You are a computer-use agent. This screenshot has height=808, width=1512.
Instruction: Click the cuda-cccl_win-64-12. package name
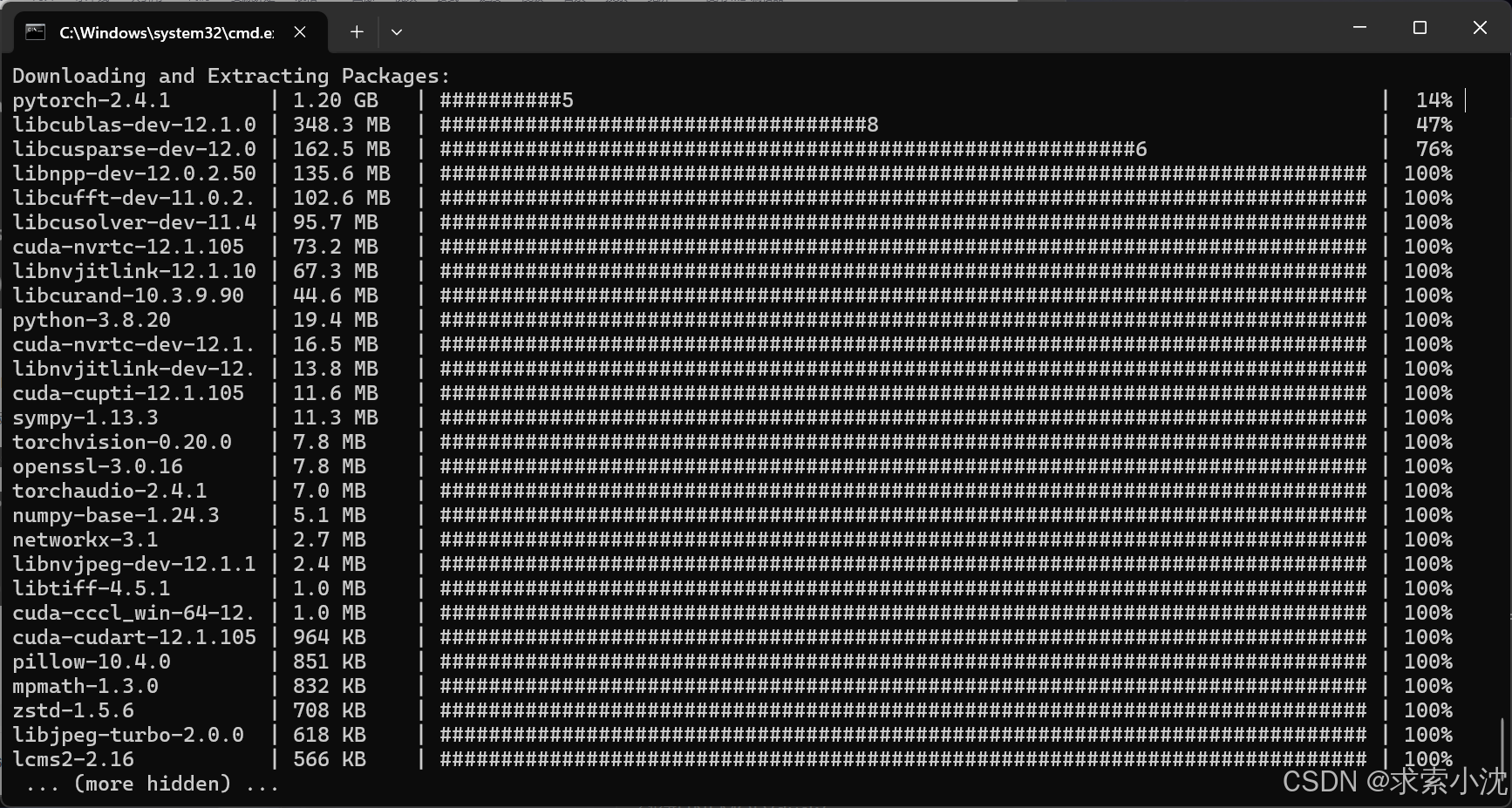coord(134,613)
